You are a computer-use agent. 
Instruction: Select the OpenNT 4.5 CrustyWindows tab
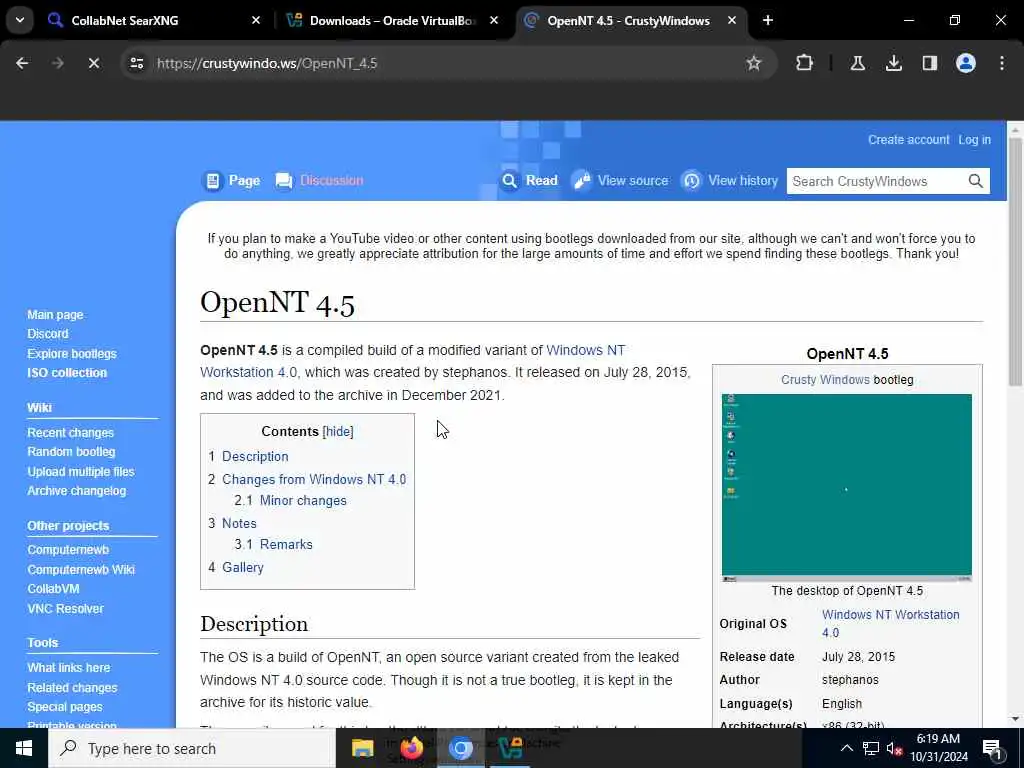pyautogui.click(x=628, y=21)
